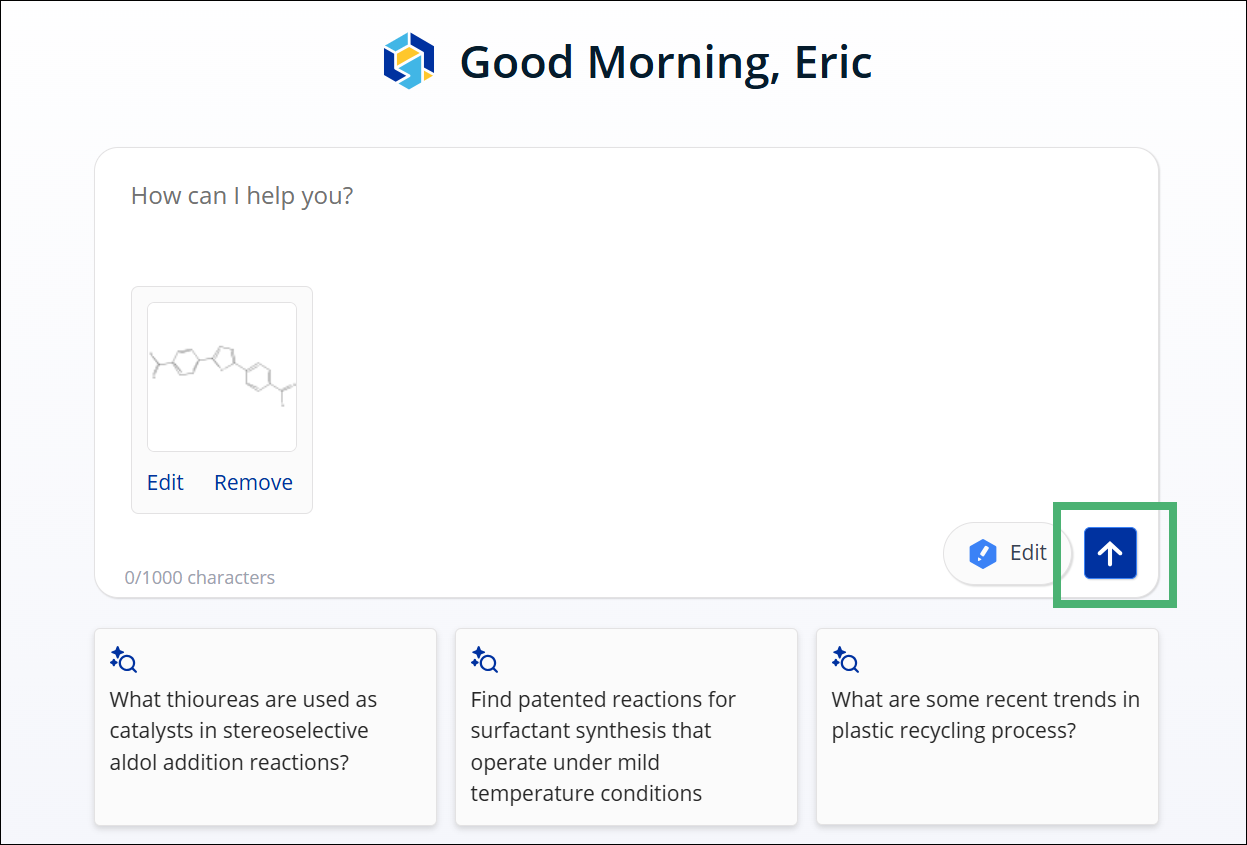This screenshot has height=845, width=1247.
Task: Select the patented surfactant synthesis reactions suggestion
Action: pos(626,727)
